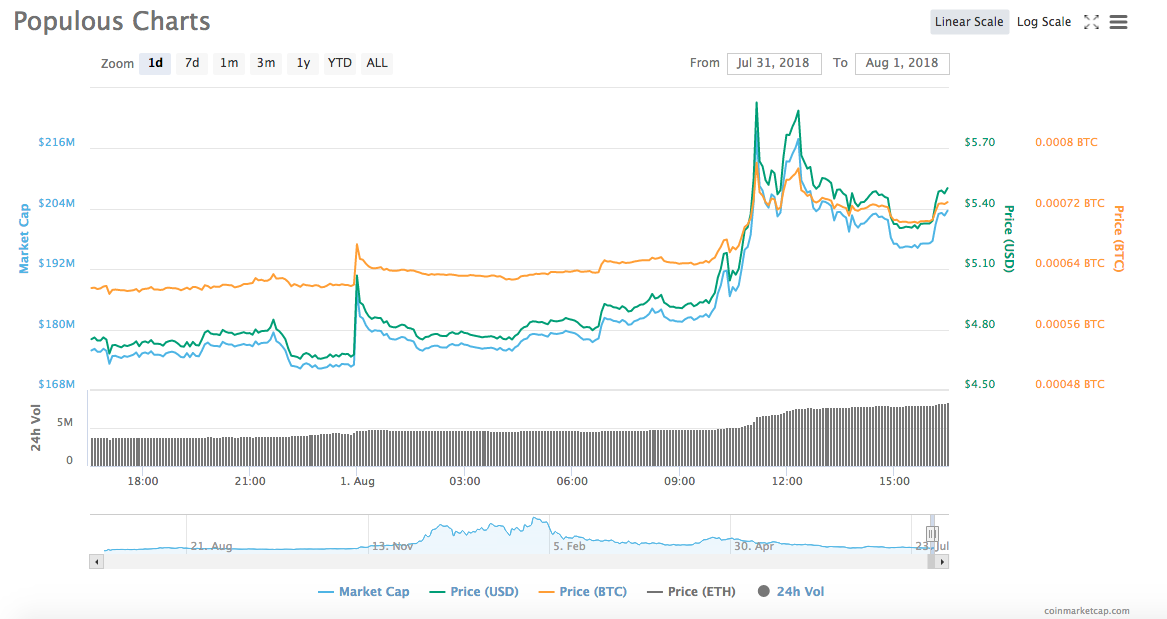
Task: Click the 21. Aug navigator label
Action: pos(211,546)
